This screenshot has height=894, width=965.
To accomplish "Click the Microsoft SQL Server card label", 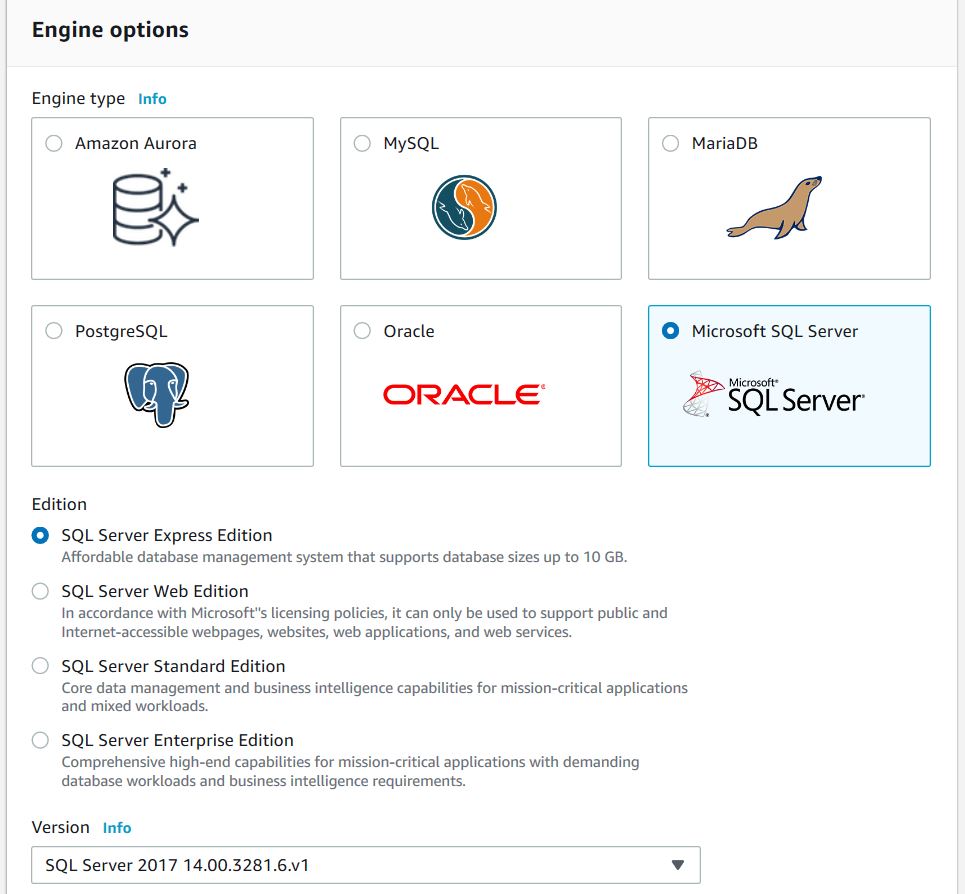I will [x=775, y=331].
